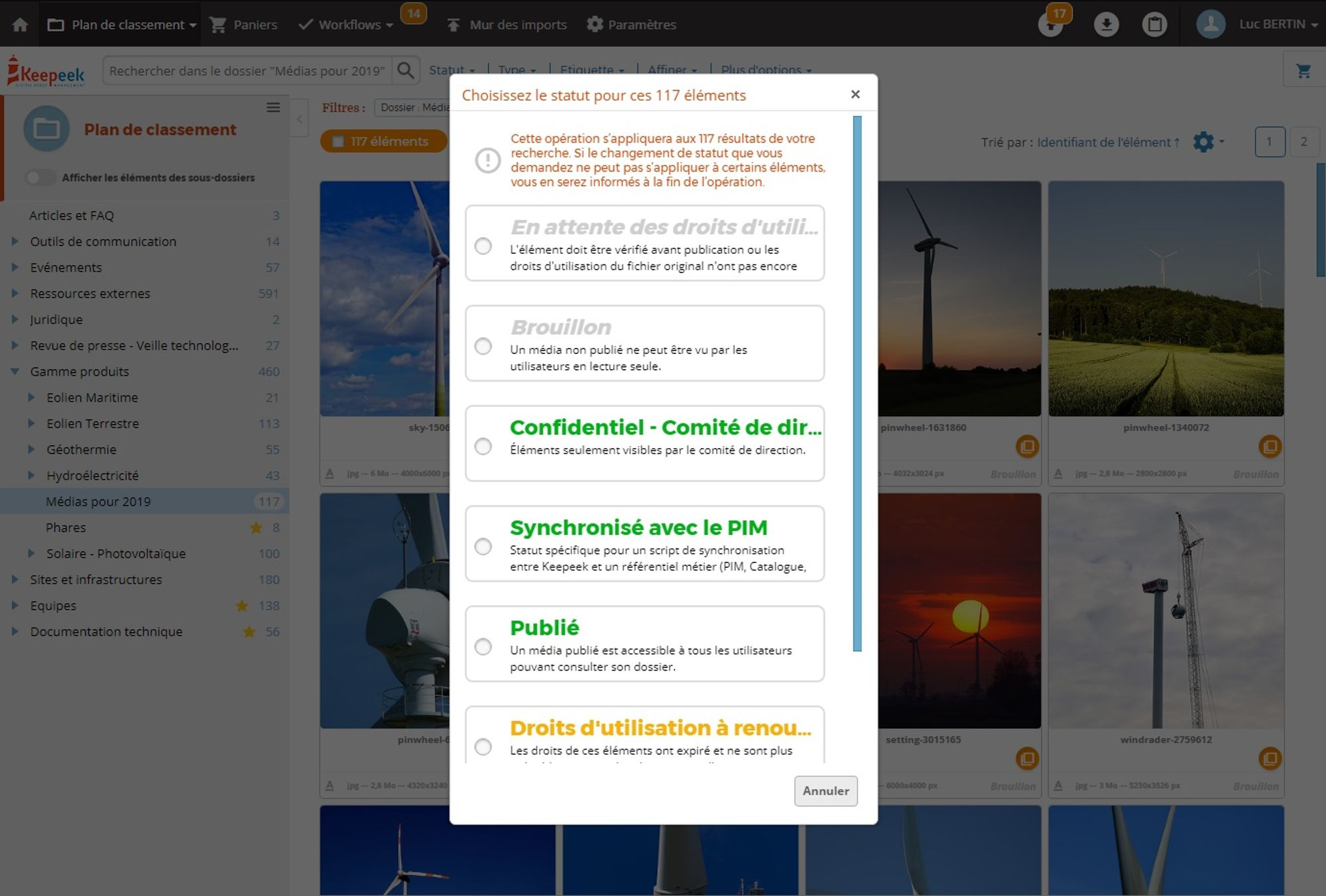The height and width of the screenshot is (896, 1326).
Task: Click the star on Documentation technique
Action: [x=249, y=632]
